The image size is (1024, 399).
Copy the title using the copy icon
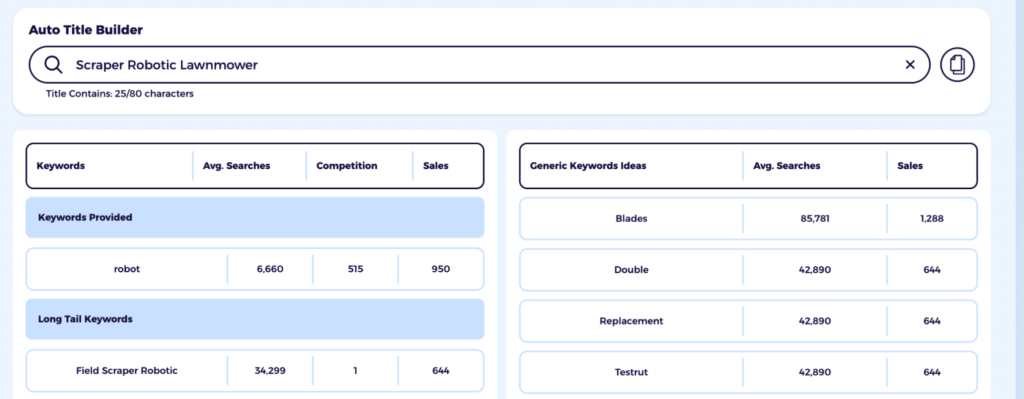pos(957,65)
